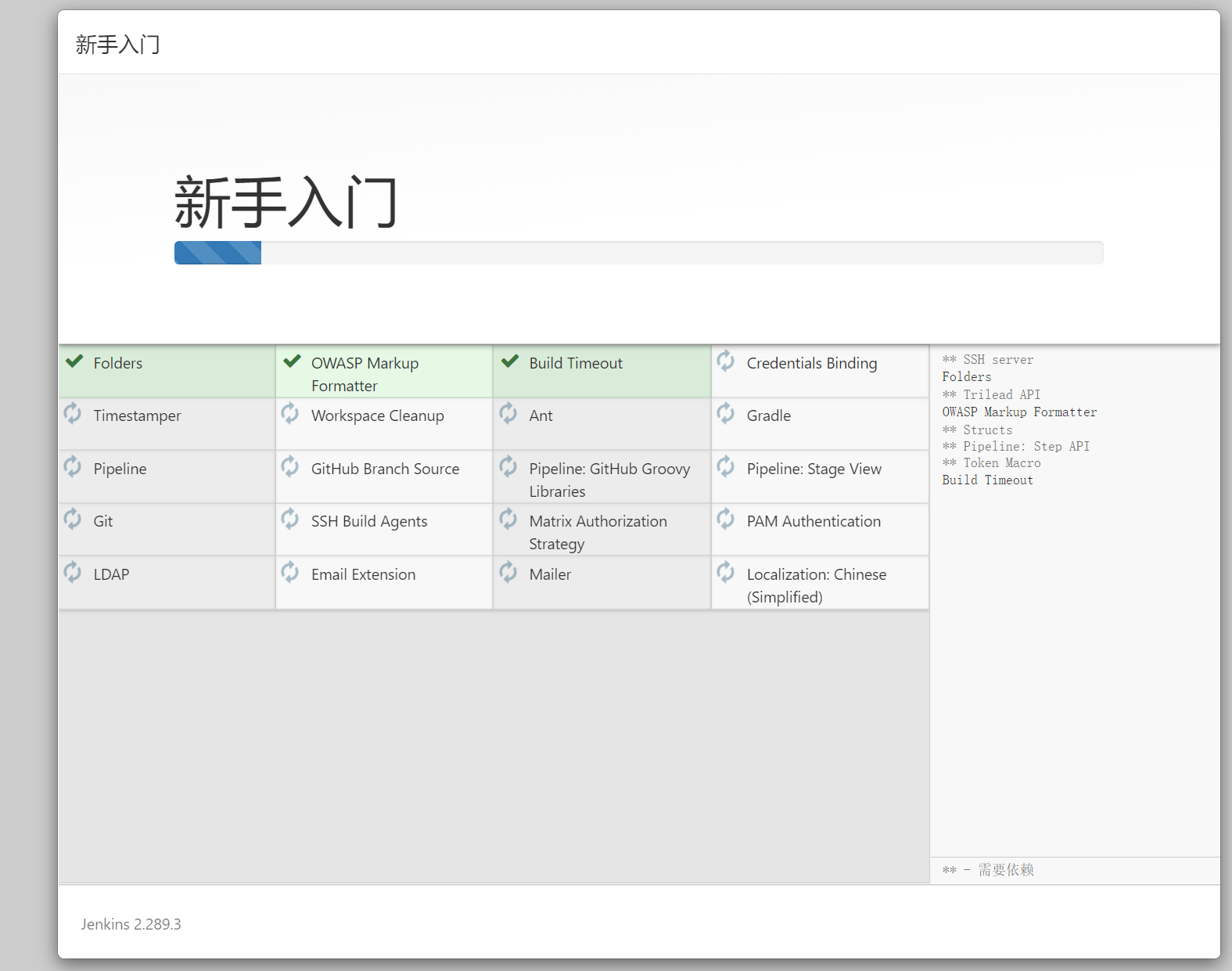The image size is (1232, 971).
Task: Click the pending icon for Ant plugin
Action: (x=508, y=413)
